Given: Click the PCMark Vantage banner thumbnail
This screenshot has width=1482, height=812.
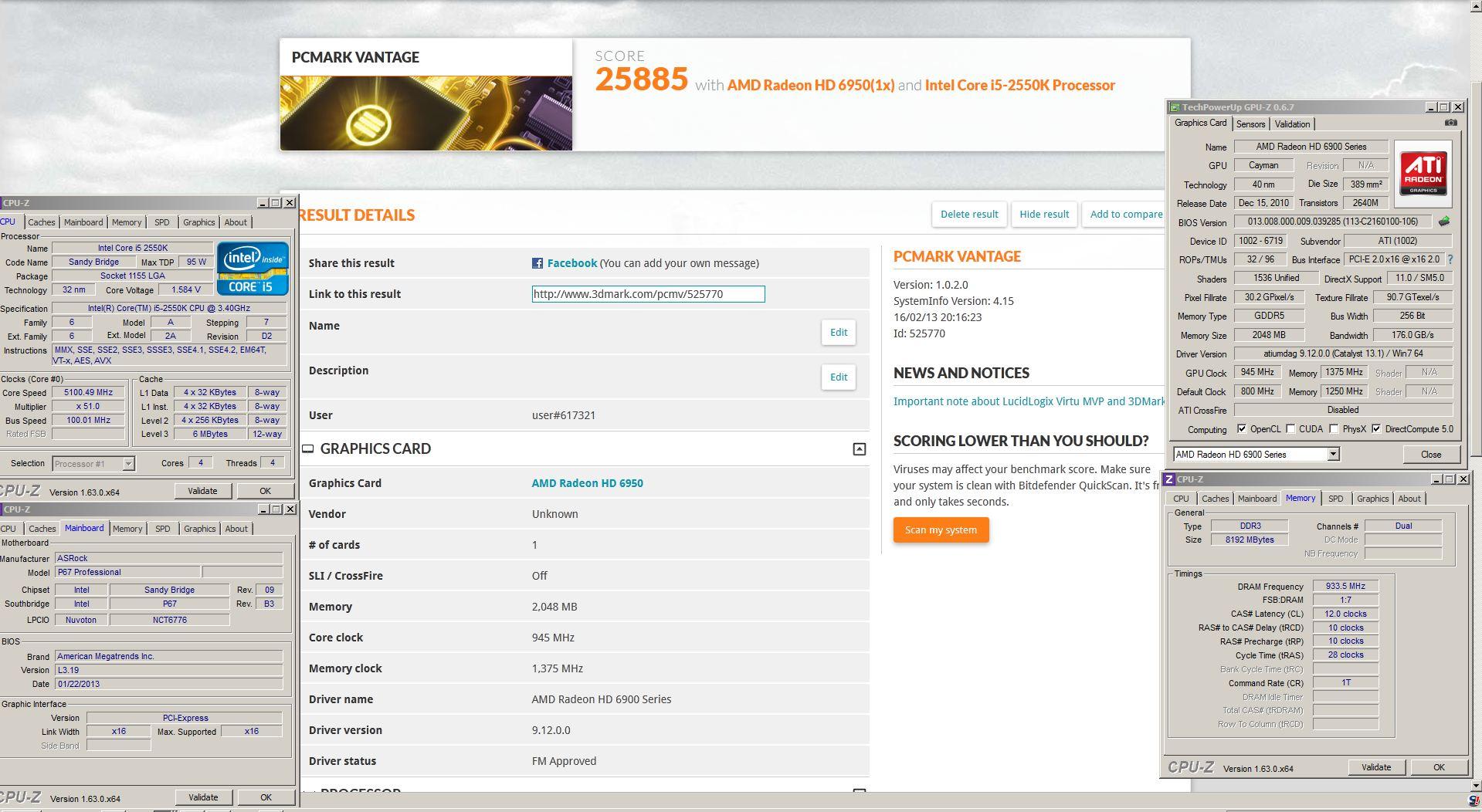Looking at the screenshot, I should (426, 113).
